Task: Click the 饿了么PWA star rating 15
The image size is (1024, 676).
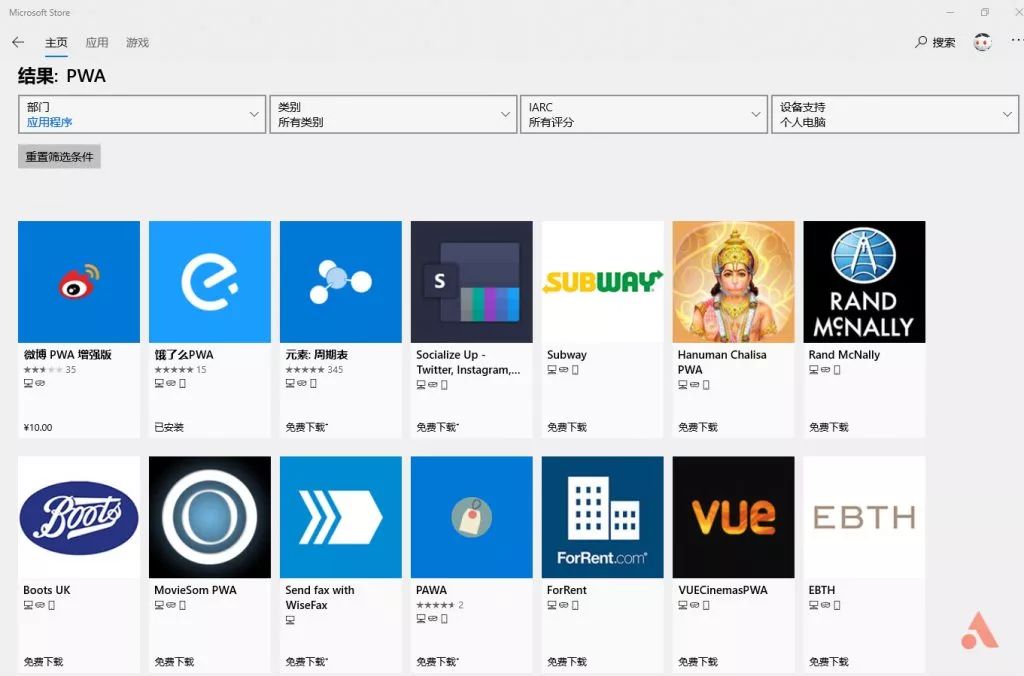Action: click(180, 370)
